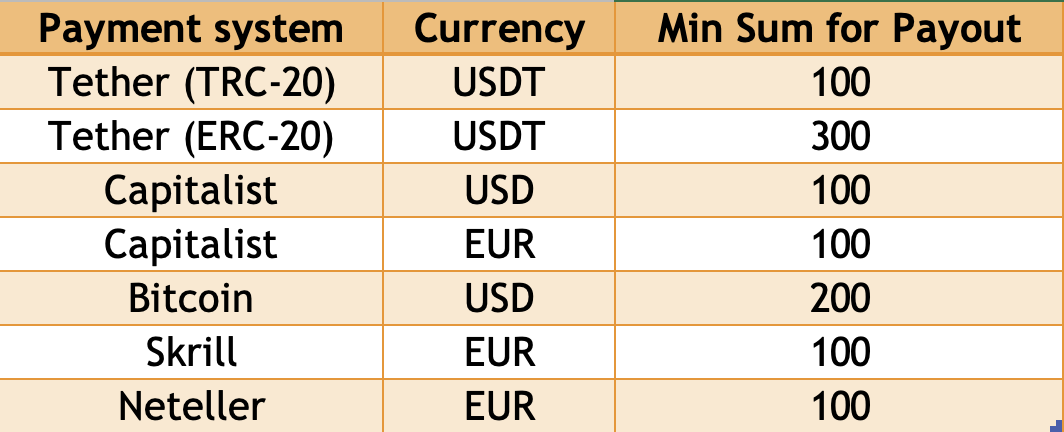Click the first Capitalist cell with USD
Image resolution: width=1064 pixels, height=432 pixels.
click(x=191, y=191)
